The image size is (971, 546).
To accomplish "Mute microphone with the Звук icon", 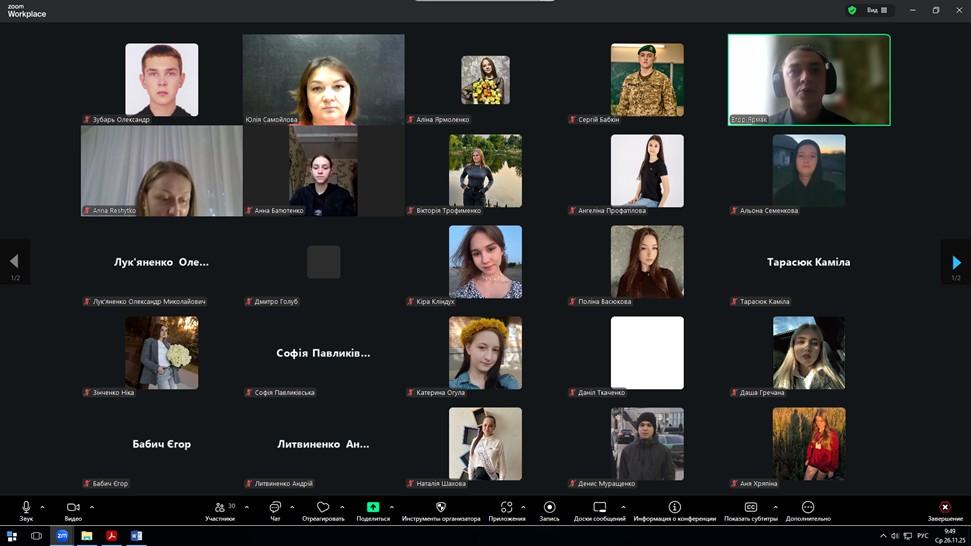I will click(x=26, y=507).
